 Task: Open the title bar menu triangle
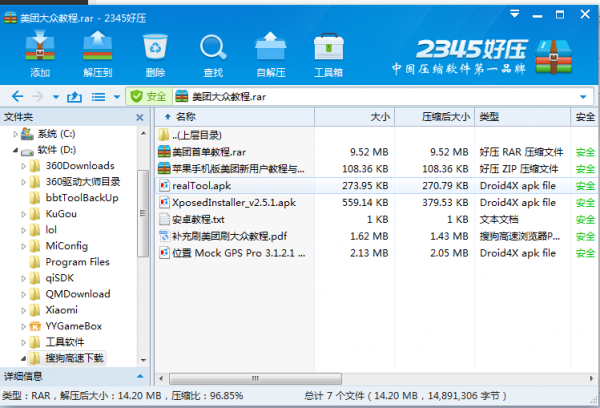[515, 15]
